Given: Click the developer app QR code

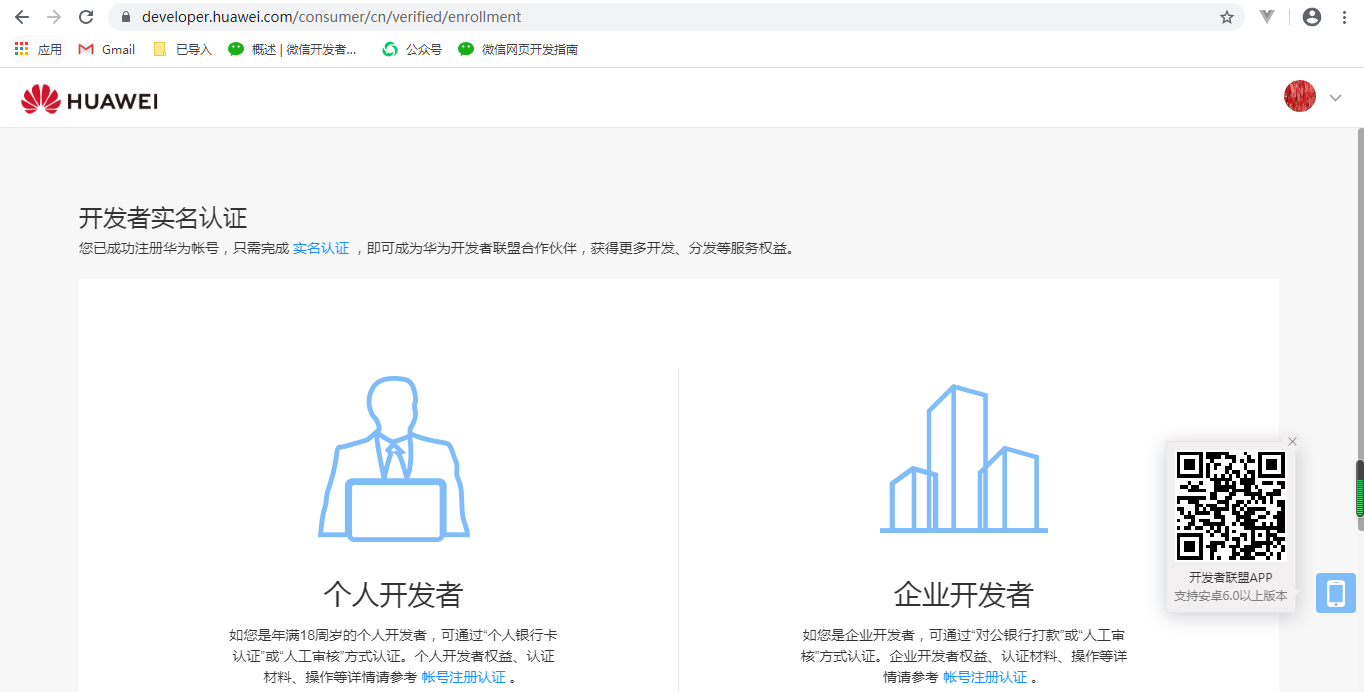Looking at the screenshot, I should click(1231, 506).
